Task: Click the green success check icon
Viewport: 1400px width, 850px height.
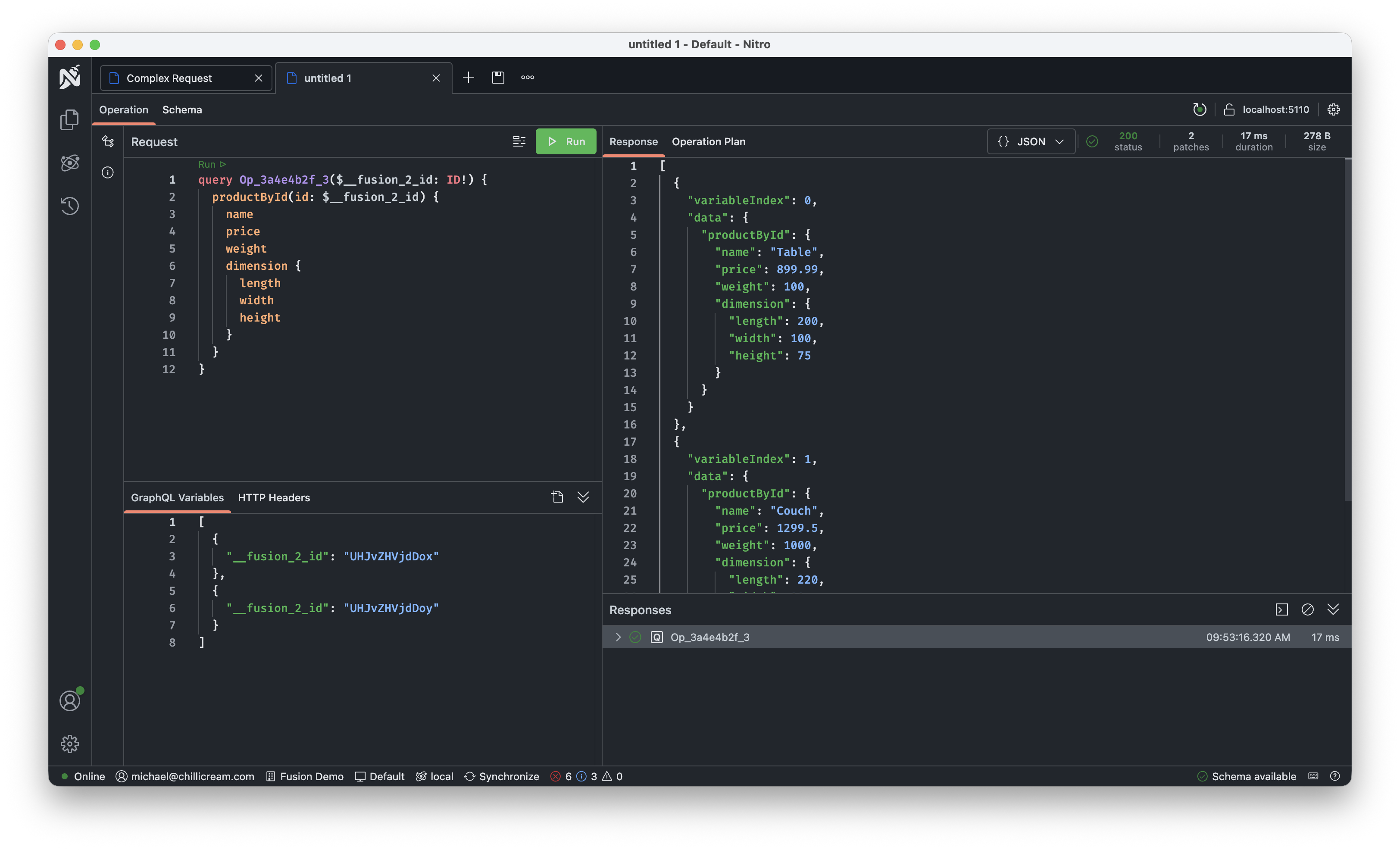Action: click(1092, 141)
